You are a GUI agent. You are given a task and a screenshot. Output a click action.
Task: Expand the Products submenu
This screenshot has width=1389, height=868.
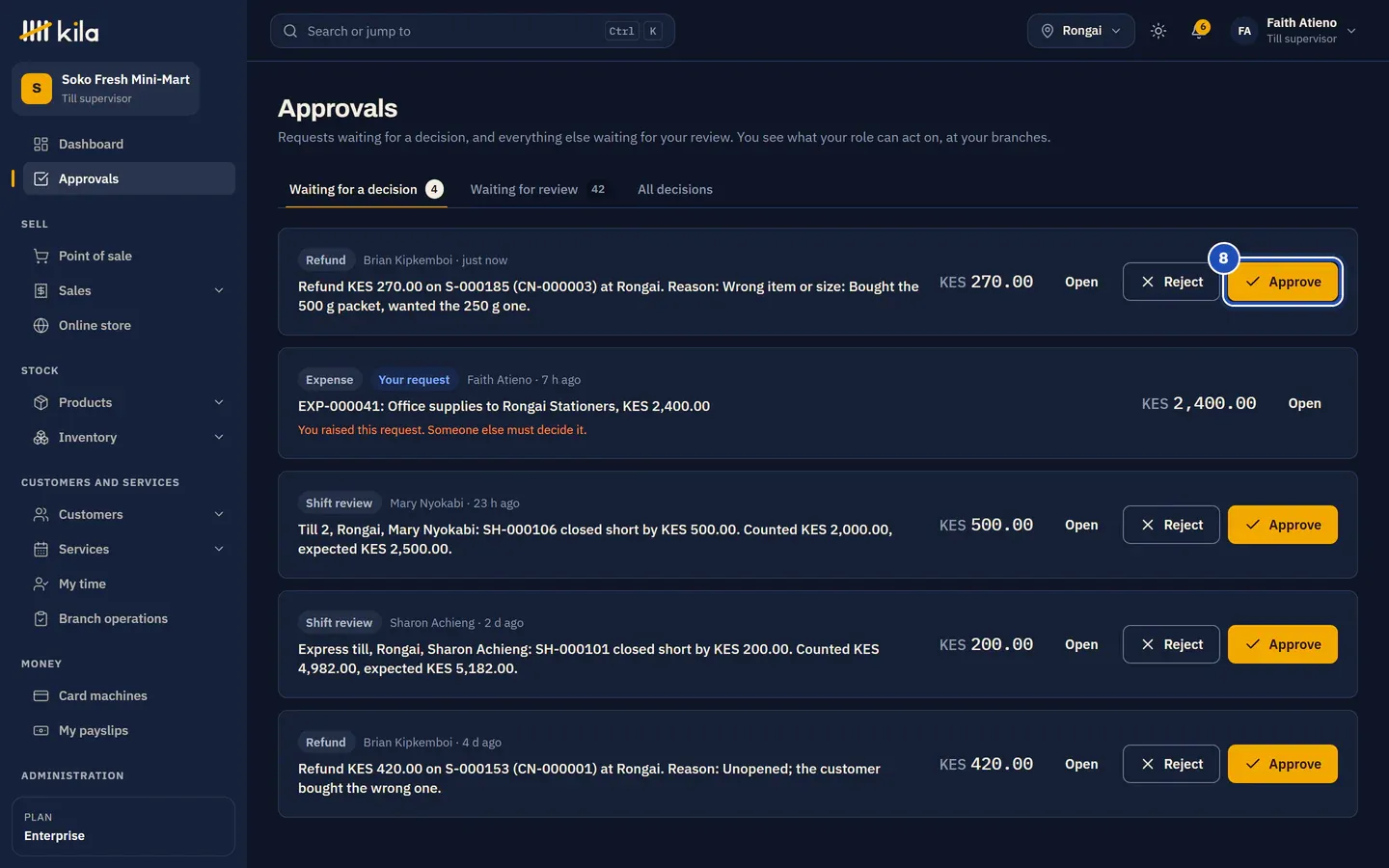click(x=219, y=402)
